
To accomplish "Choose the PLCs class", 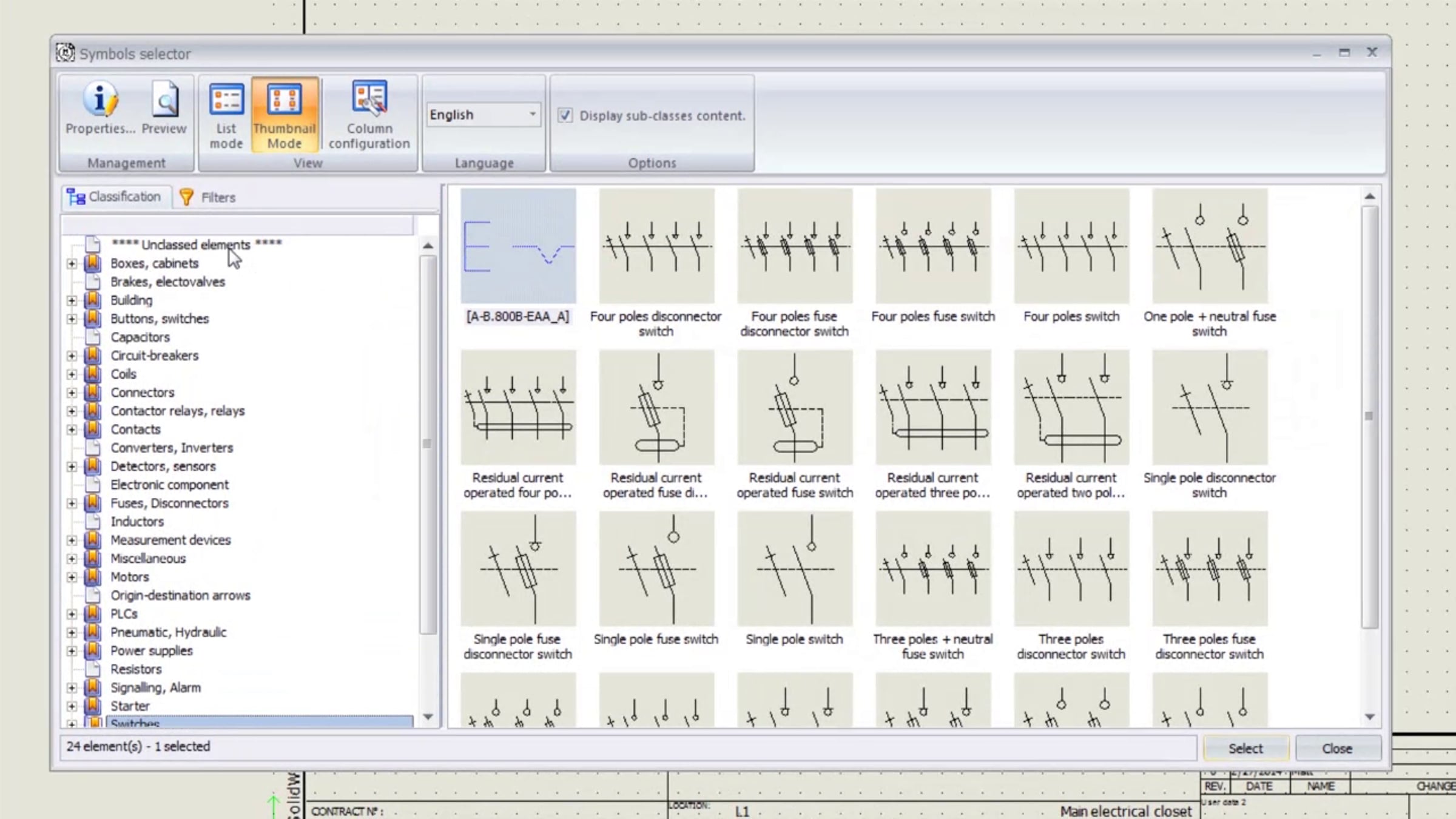I will pos(124,613).
